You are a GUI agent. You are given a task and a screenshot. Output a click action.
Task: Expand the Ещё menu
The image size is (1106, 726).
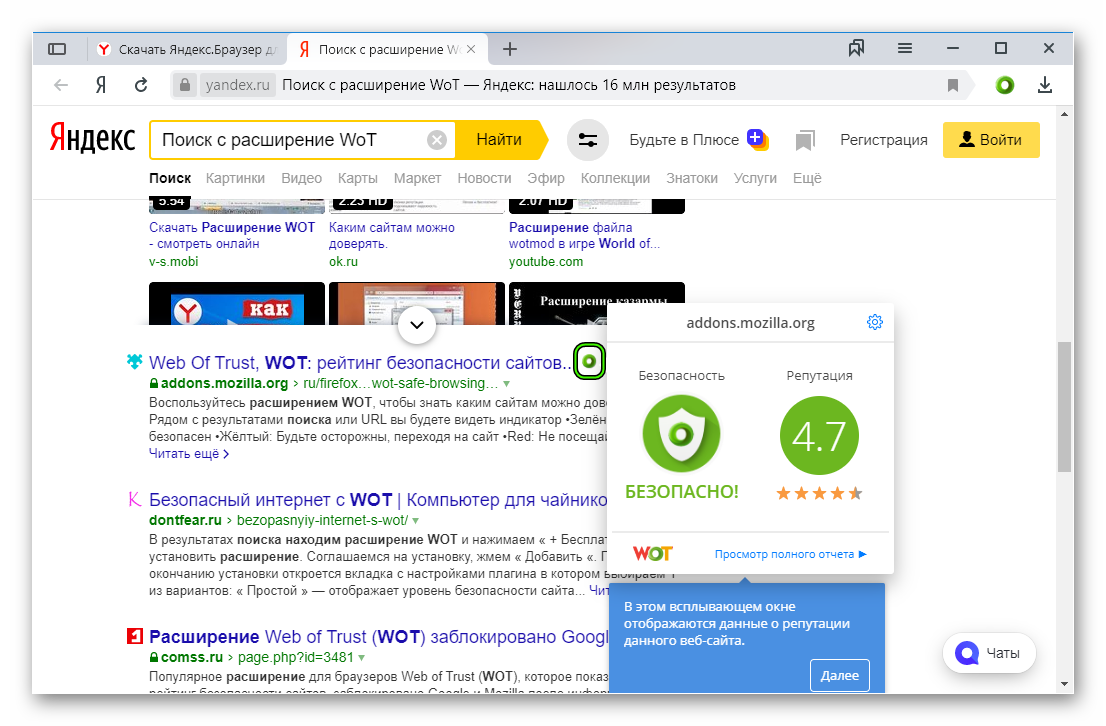807,179
